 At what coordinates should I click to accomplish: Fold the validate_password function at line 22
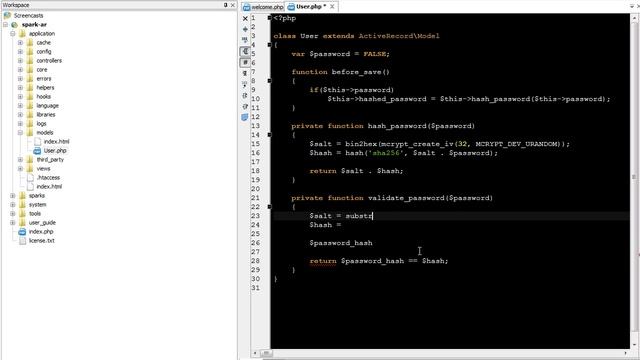269,207
